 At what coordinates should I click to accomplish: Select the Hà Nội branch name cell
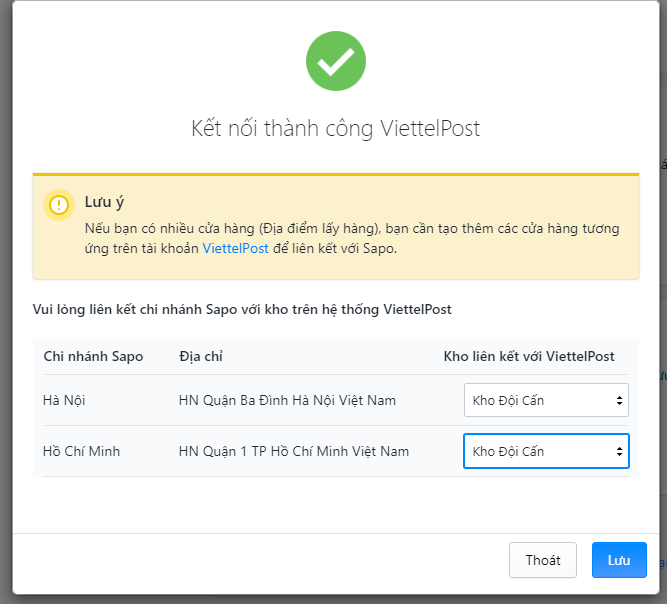pos(64,400)
